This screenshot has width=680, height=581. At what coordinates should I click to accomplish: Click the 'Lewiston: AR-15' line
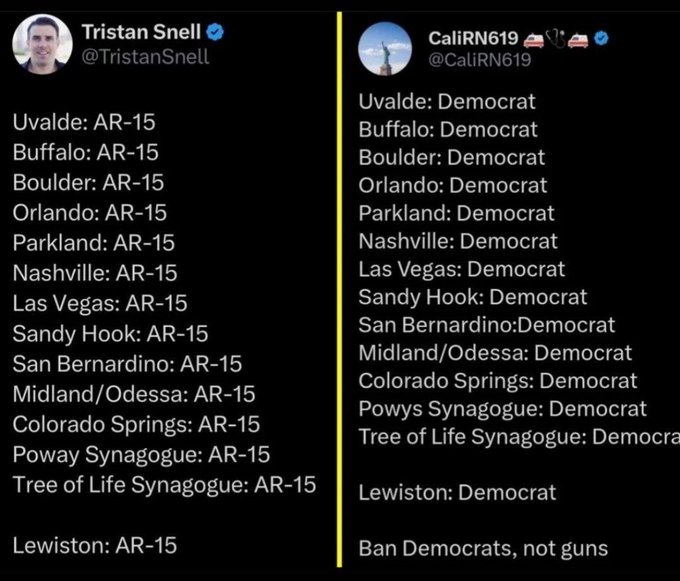[x=95, y=545]
